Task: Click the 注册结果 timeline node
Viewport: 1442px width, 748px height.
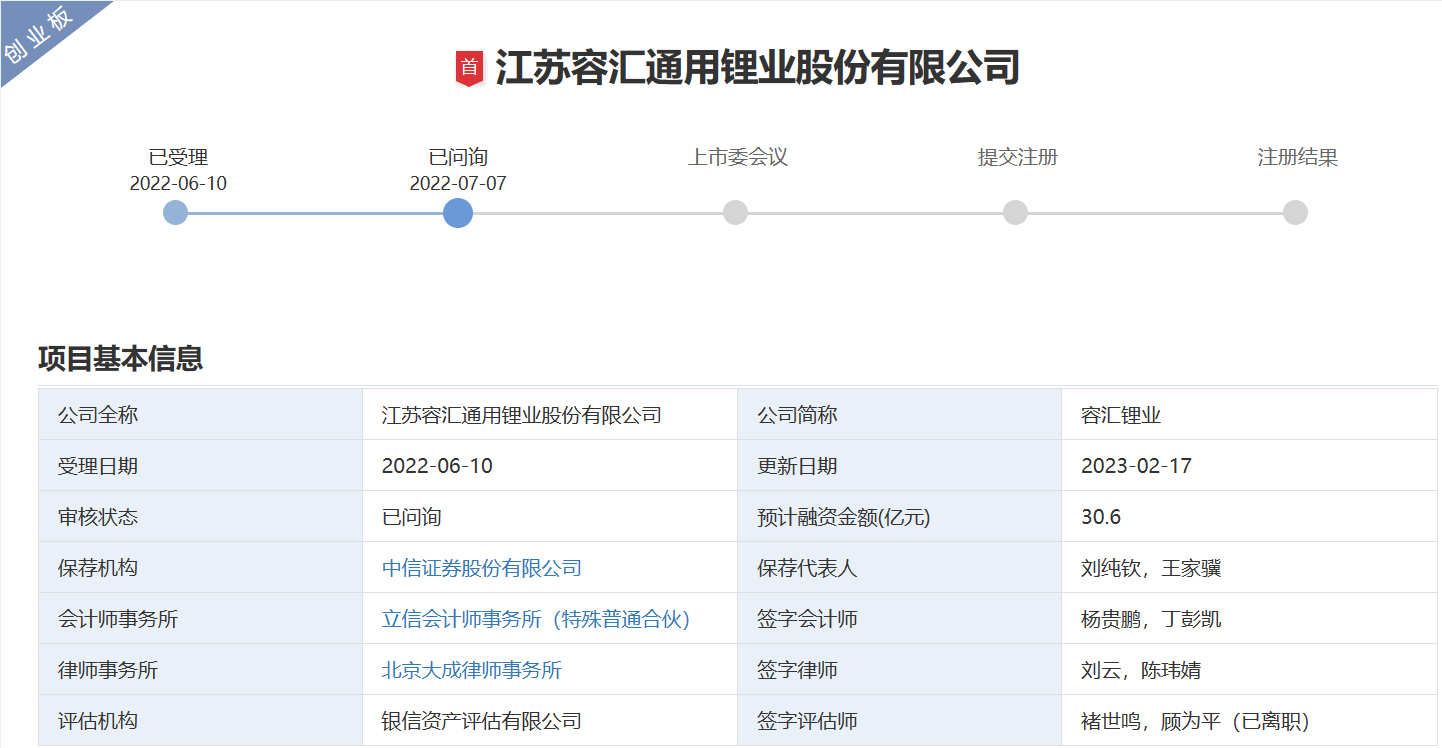Action: coord(1295,213)
